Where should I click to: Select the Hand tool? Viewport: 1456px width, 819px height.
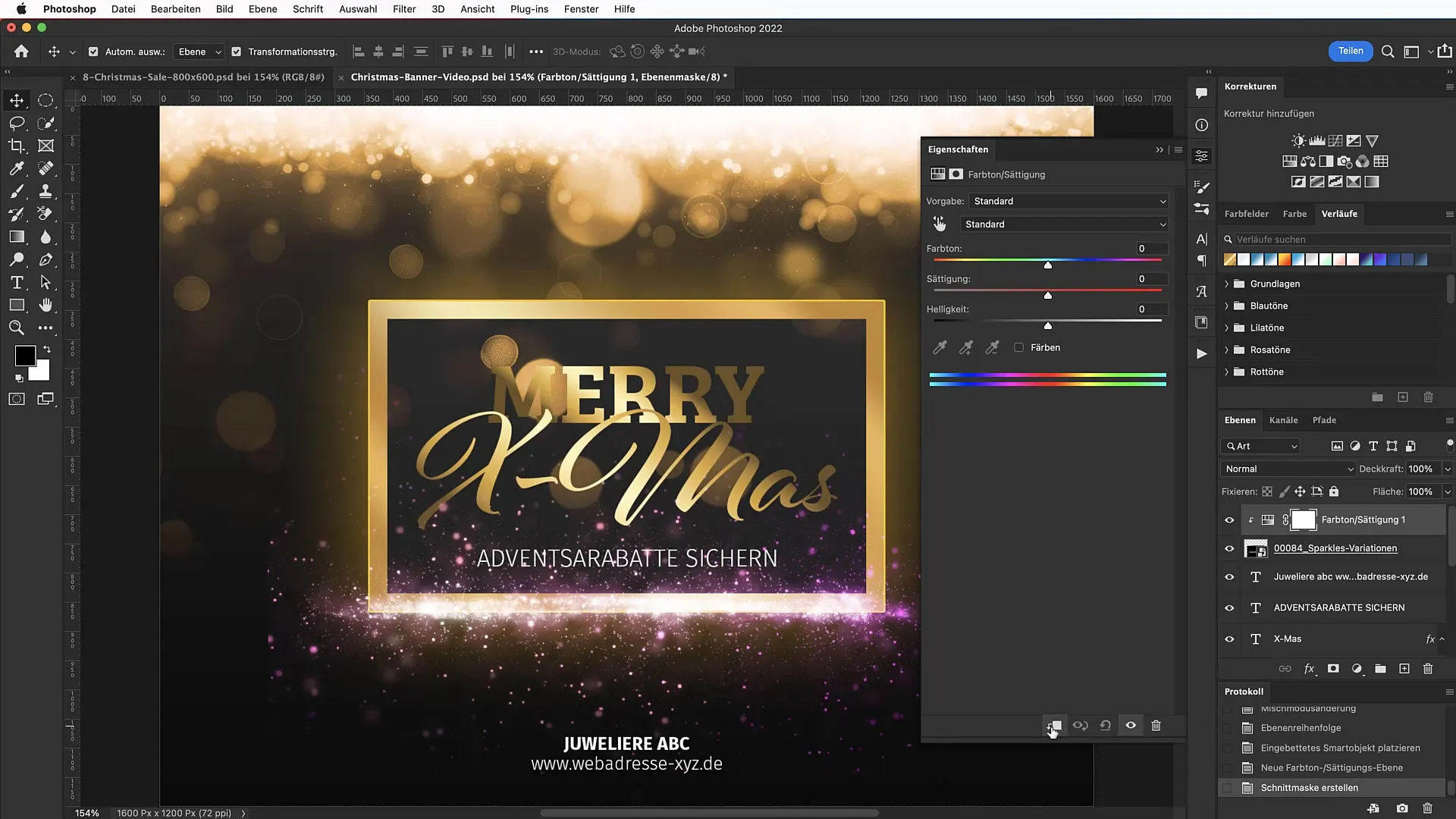(x=45, y=305)
